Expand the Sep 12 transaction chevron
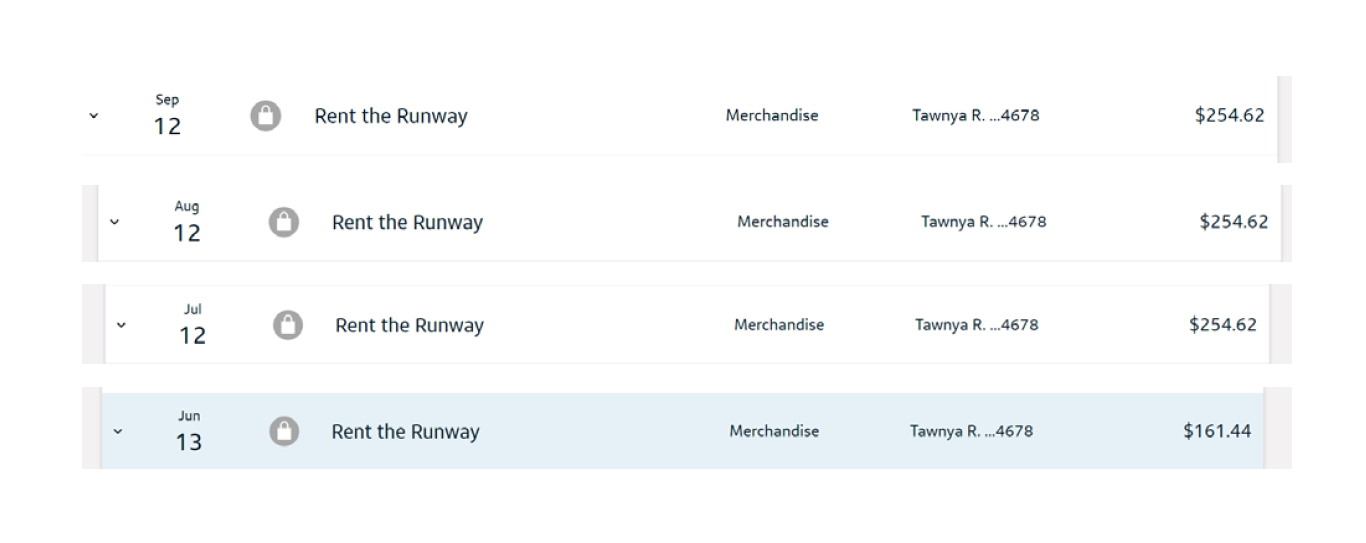1366x543 pixels. coord(94,116)
